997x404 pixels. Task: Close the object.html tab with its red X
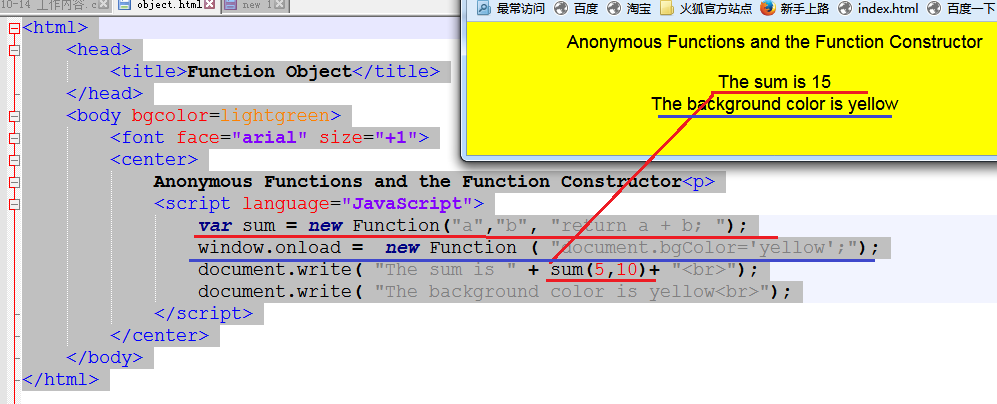click(210, 6)
